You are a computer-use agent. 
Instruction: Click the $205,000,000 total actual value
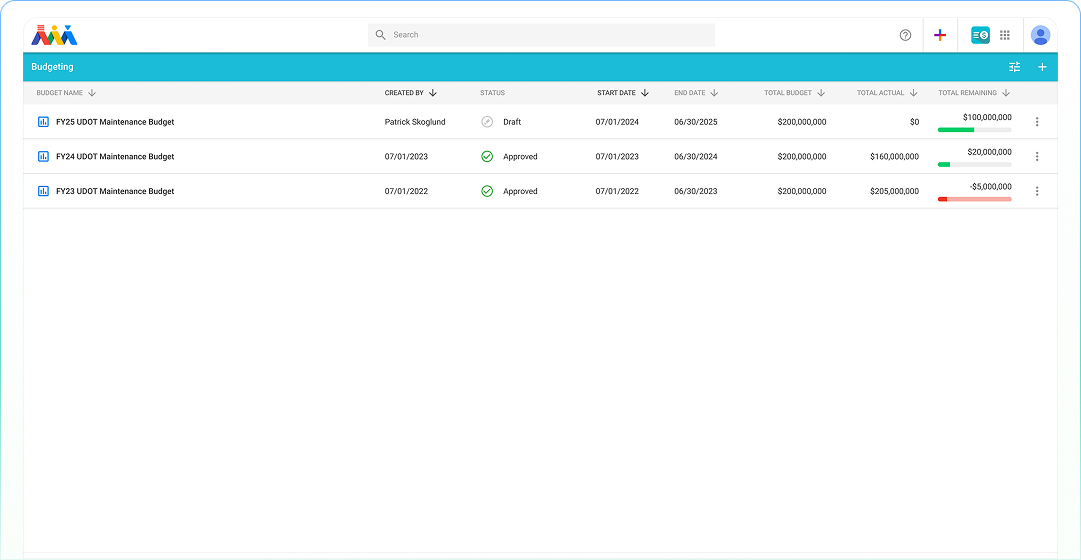point(894,191)
